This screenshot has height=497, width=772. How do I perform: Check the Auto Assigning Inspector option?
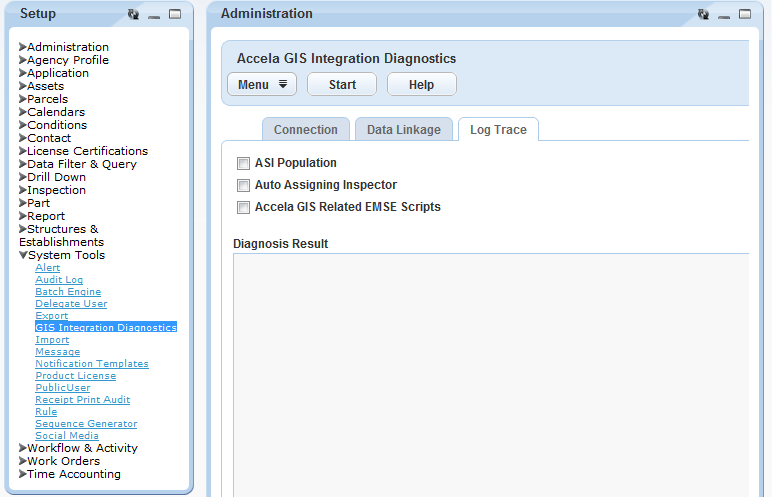click(x=243, y=185)
